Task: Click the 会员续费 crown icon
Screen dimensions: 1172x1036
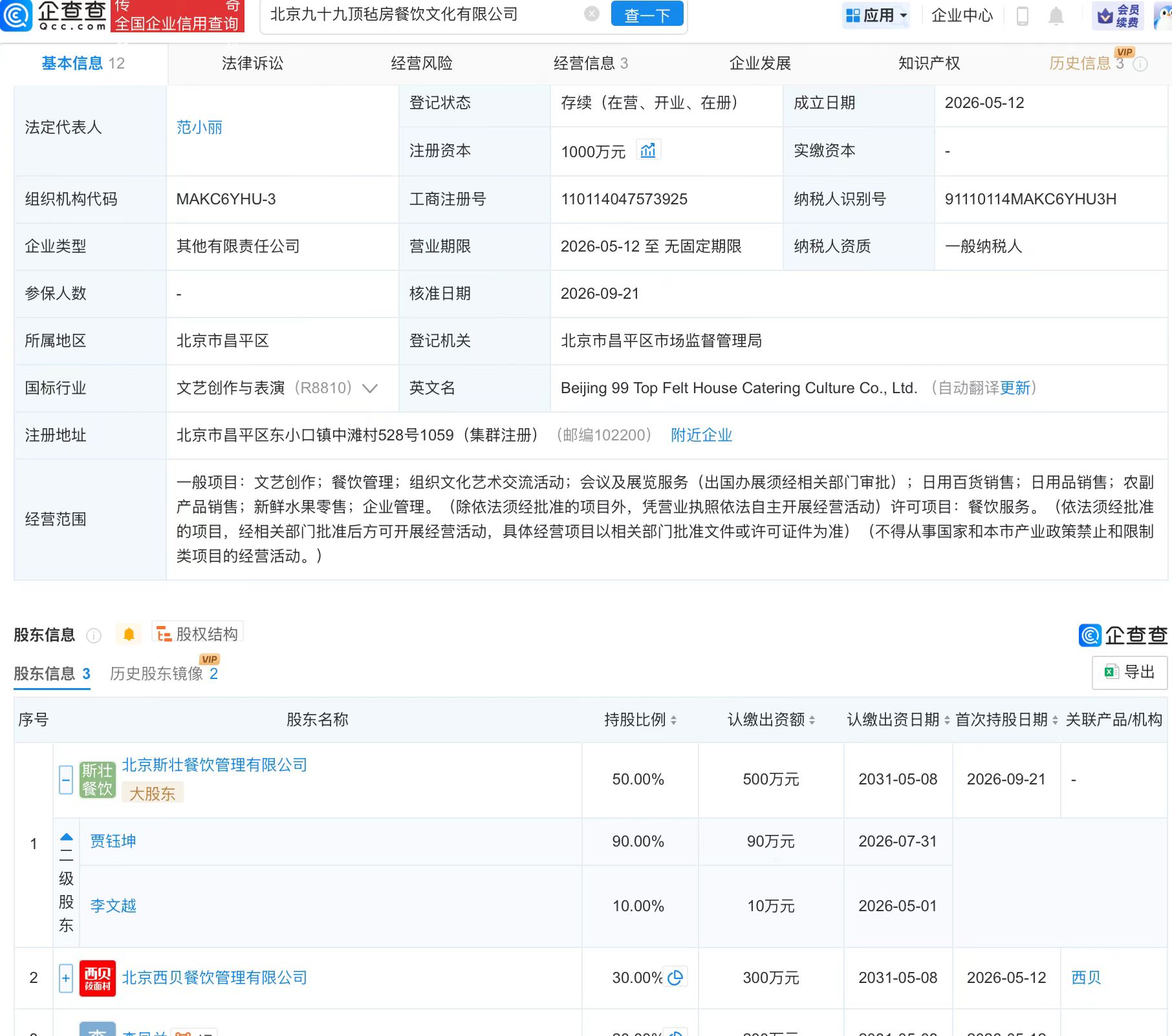Action: click(1118, 16)
